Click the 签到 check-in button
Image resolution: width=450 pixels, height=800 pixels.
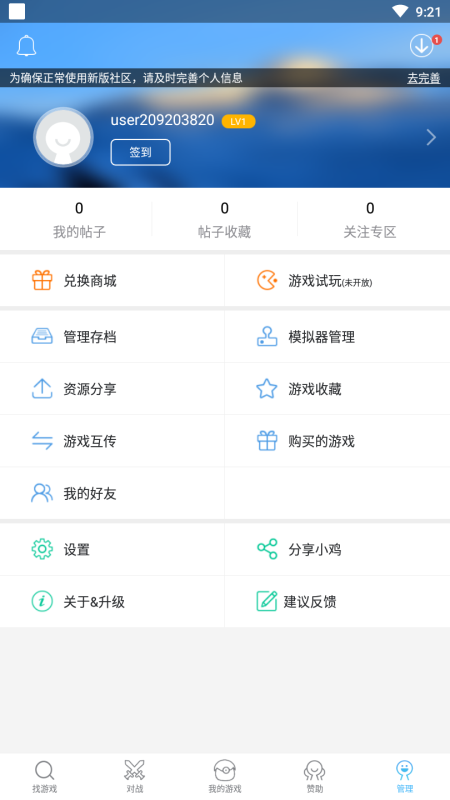pos(140,152)
